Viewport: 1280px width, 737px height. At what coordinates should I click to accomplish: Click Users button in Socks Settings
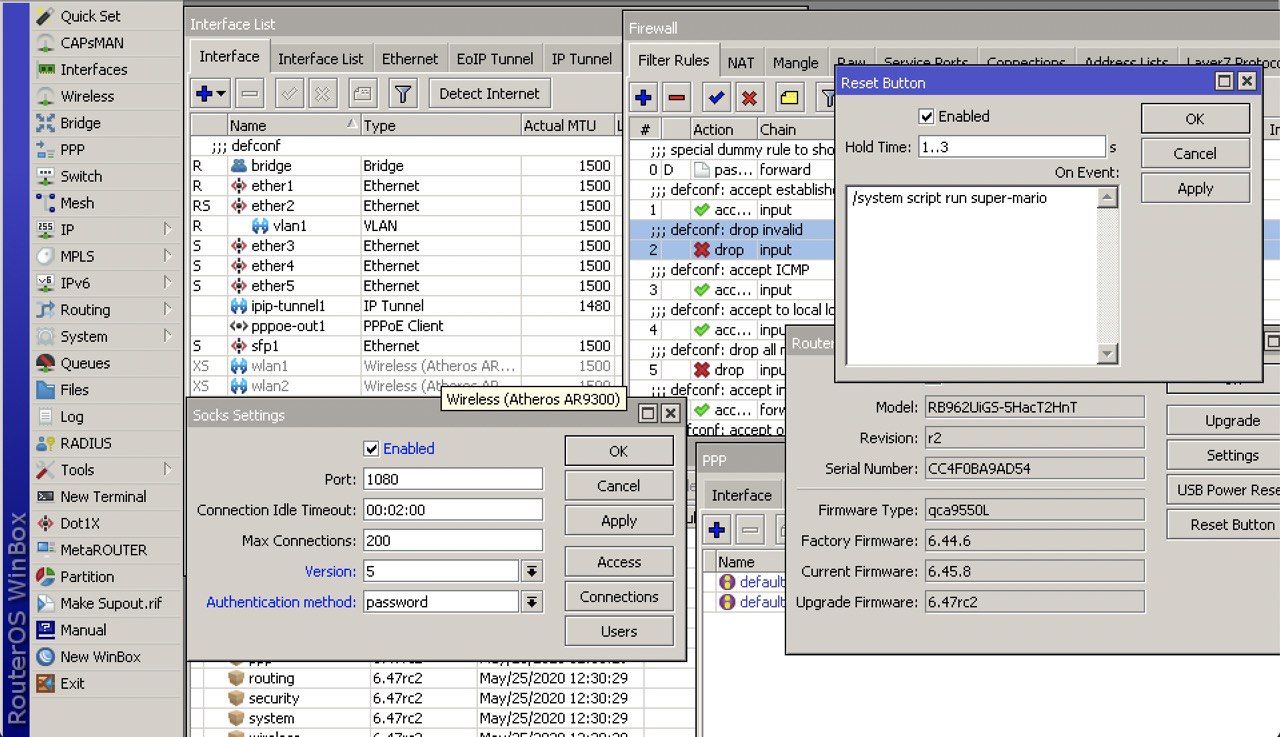(619, 632)
